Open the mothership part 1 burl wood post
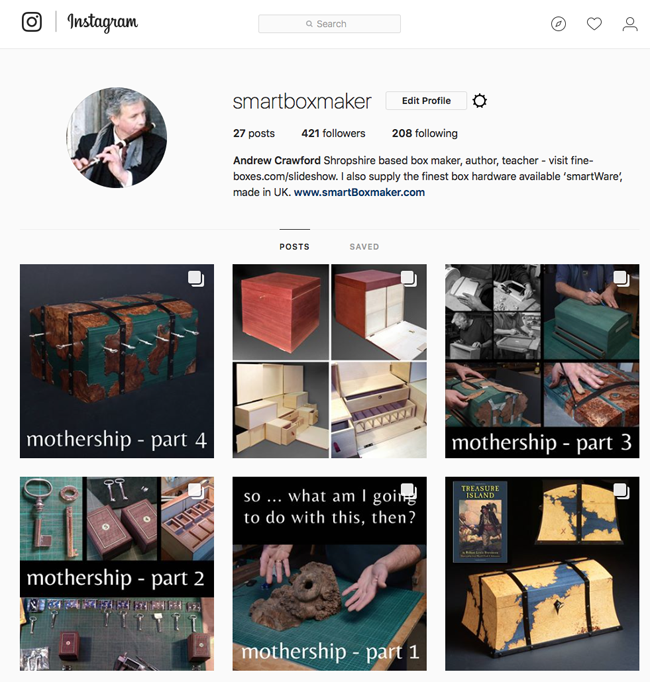This screenshot has height=682, width=650. [329, 574]
